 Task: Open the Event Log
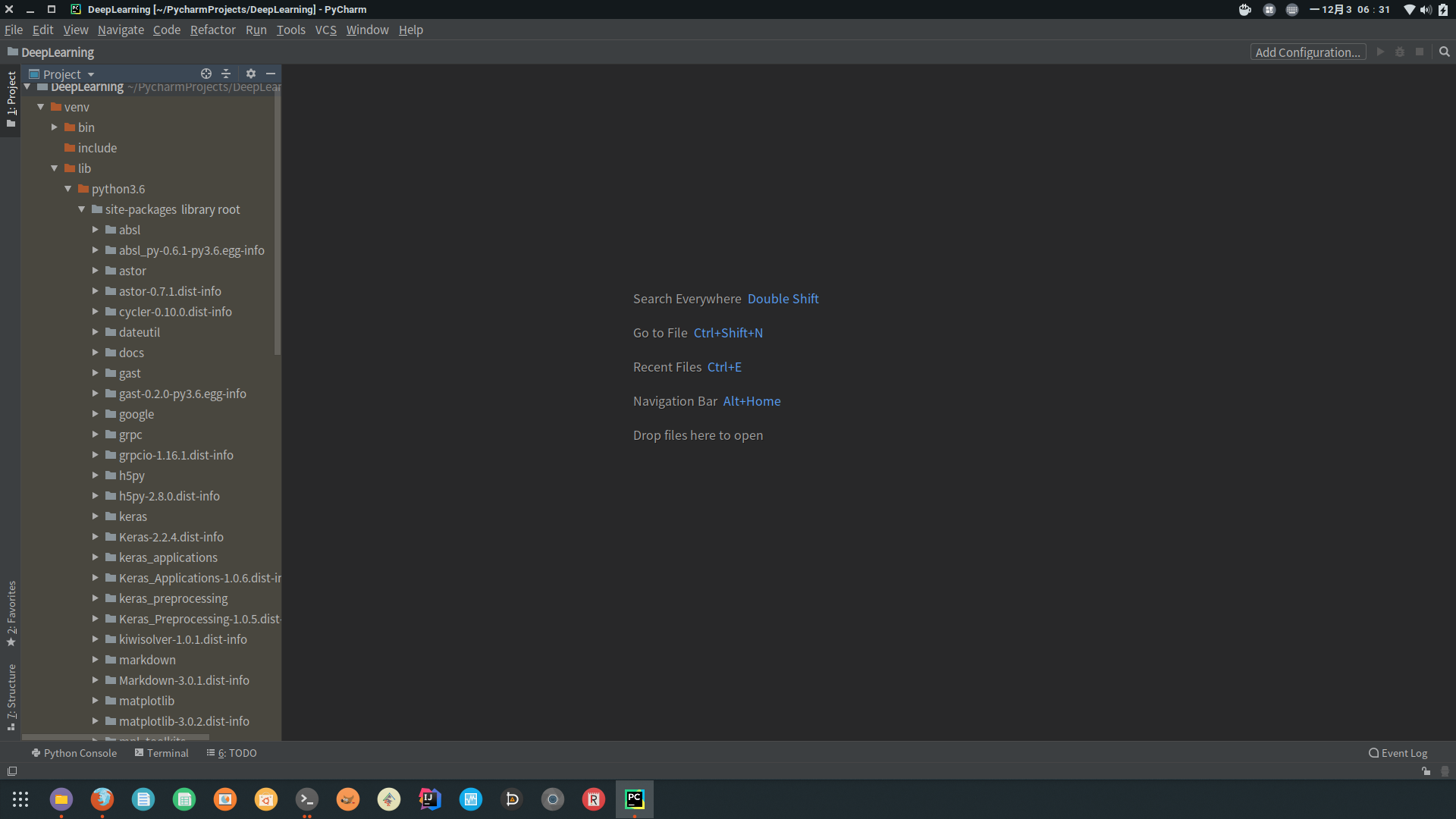pyautogui.click(x=1398, y=753)
